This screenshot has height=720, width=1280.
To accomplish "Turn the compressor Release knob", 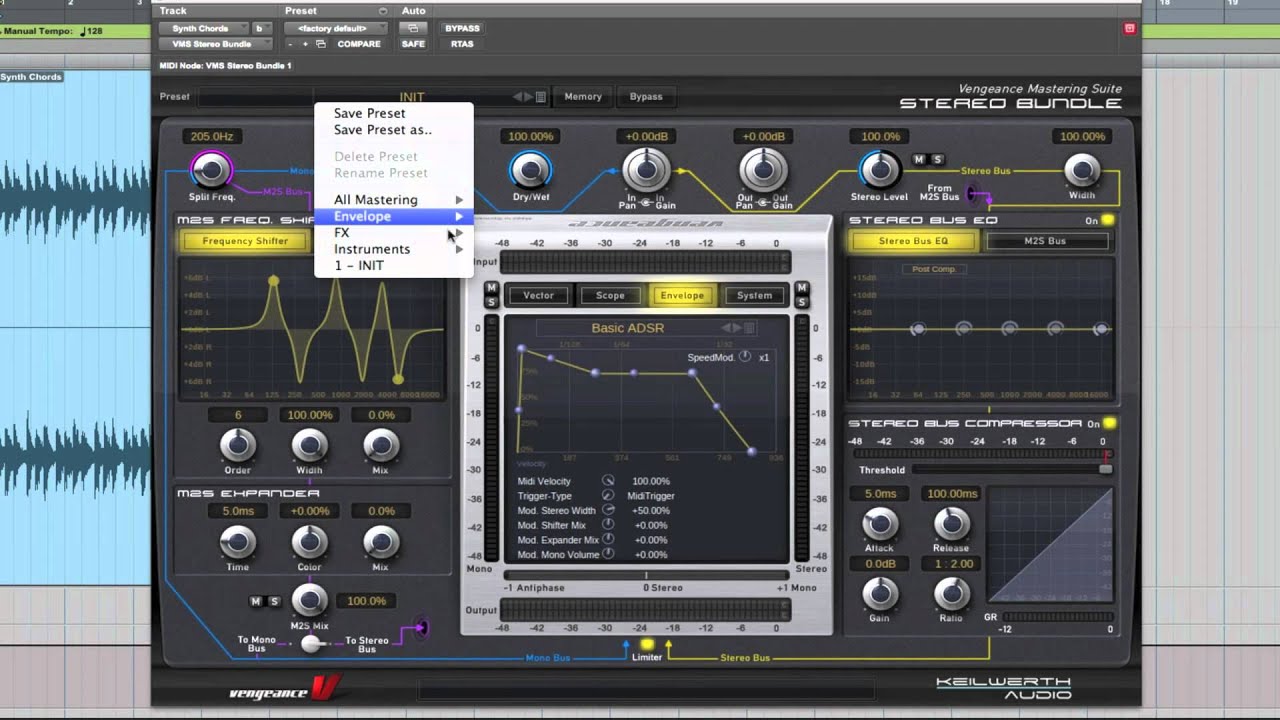I will tap(951, 523).
